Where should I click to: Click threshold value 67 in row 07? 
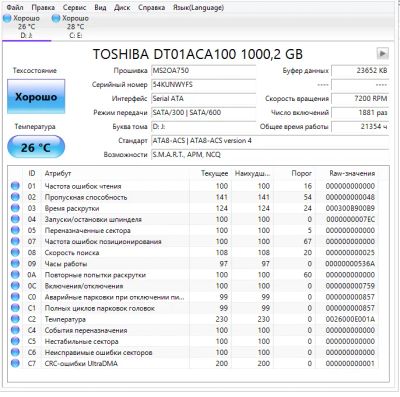pos(307,241)
